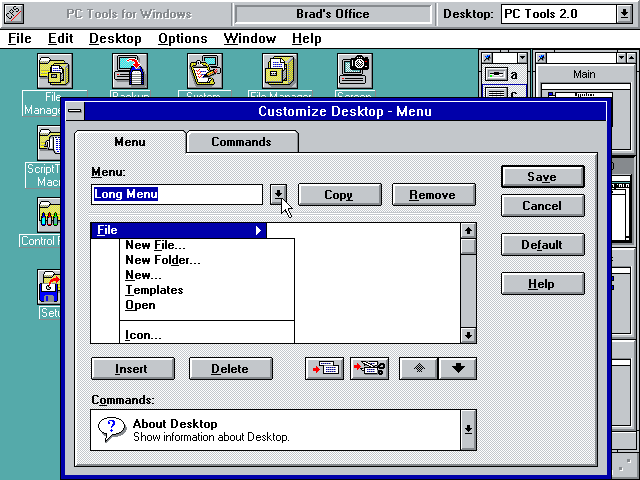
Task: Select the Menu tab
Action: pos(130,142)
